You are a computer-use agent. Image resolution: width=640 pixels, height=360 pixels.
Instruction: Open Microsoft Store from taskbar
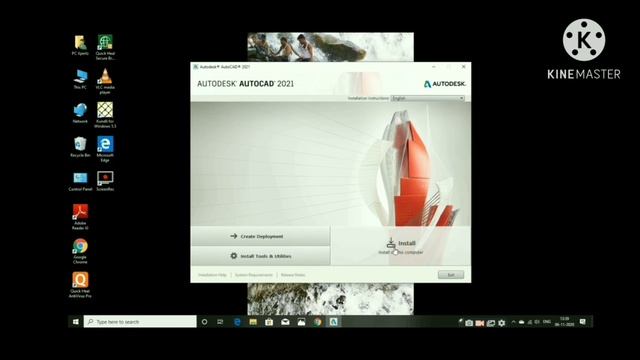tap(269, 322)
